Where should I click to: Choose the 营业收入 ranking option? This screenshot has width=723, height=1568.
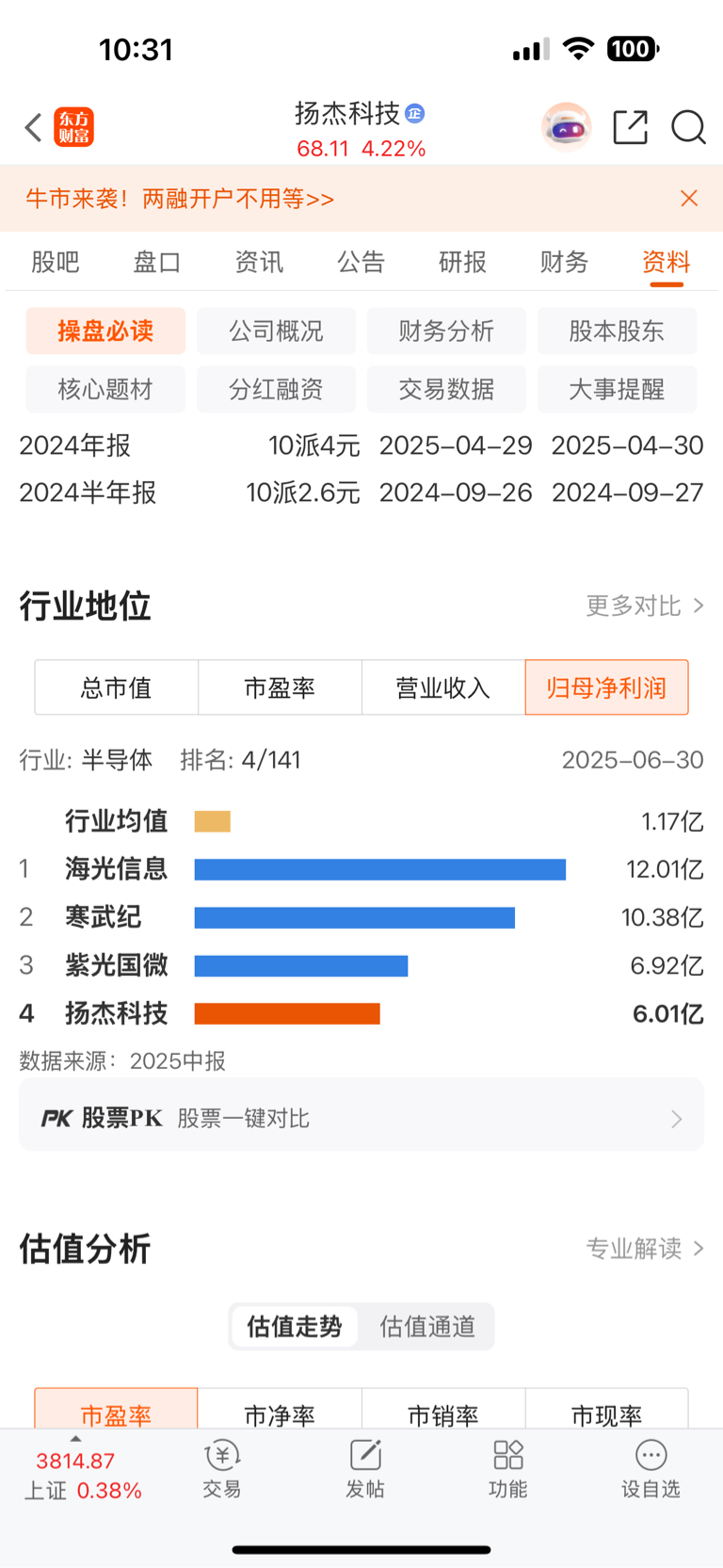443,687
